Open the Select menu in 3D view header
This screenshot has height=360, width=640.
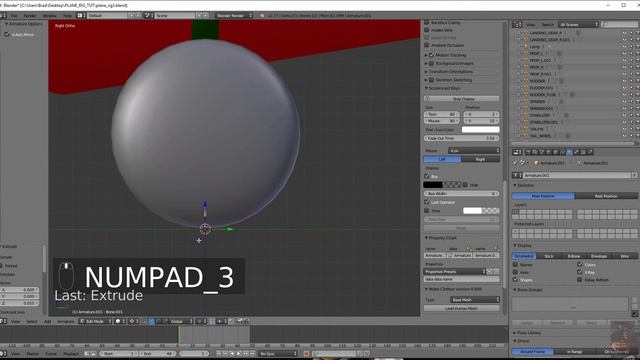pos(32,321)
